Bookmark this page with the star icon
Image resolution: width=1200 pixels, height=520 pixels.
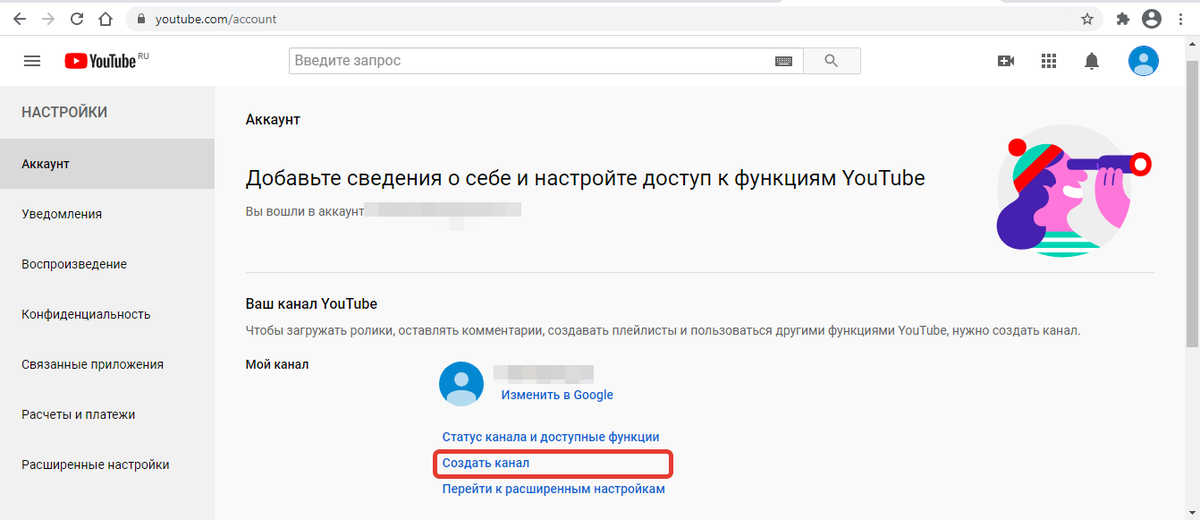click(1087, 19)
